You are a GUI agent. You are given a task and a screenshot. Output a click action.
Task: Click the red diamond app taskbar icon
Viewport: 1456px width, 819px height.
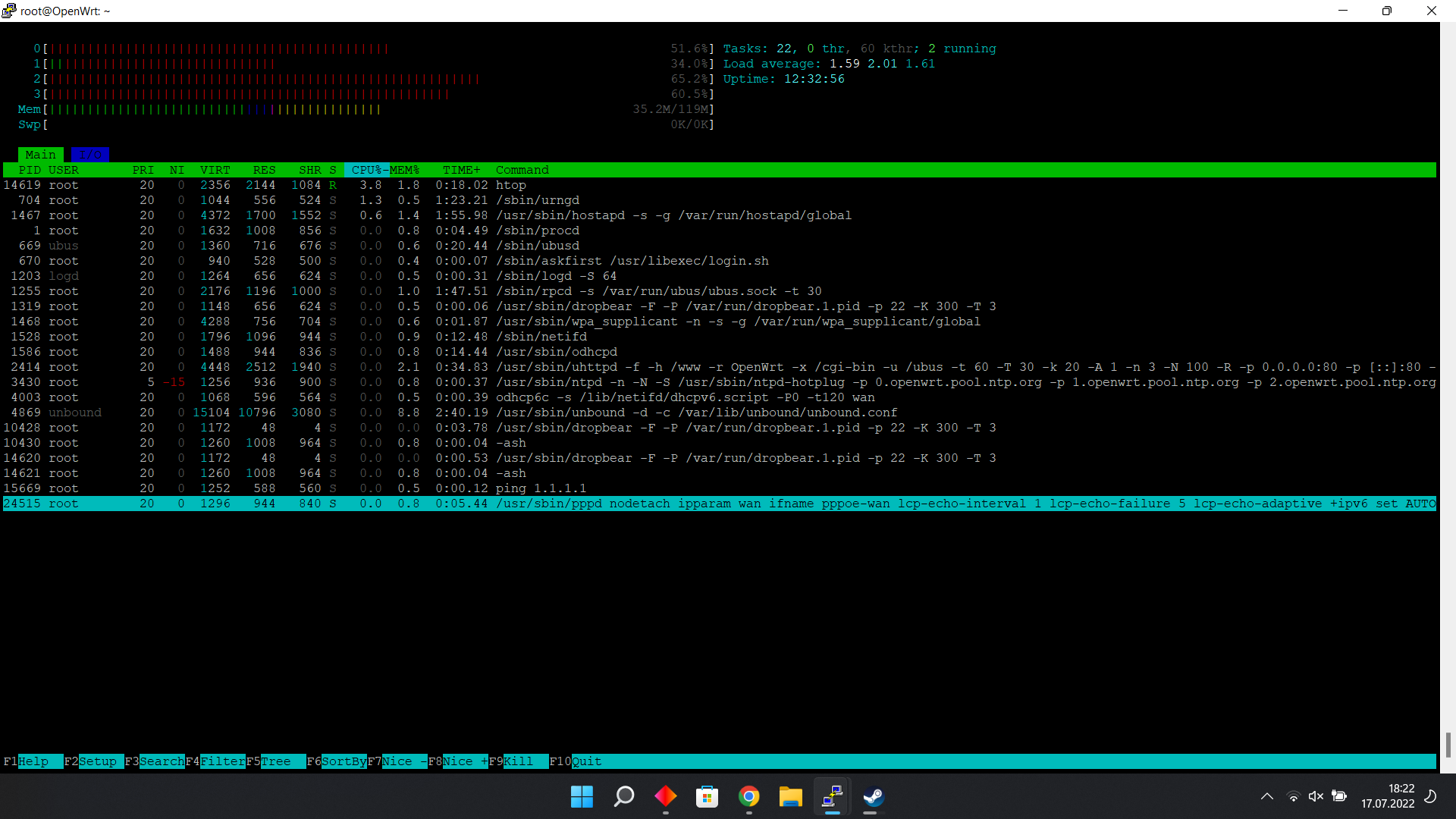(x=665, y=797)
